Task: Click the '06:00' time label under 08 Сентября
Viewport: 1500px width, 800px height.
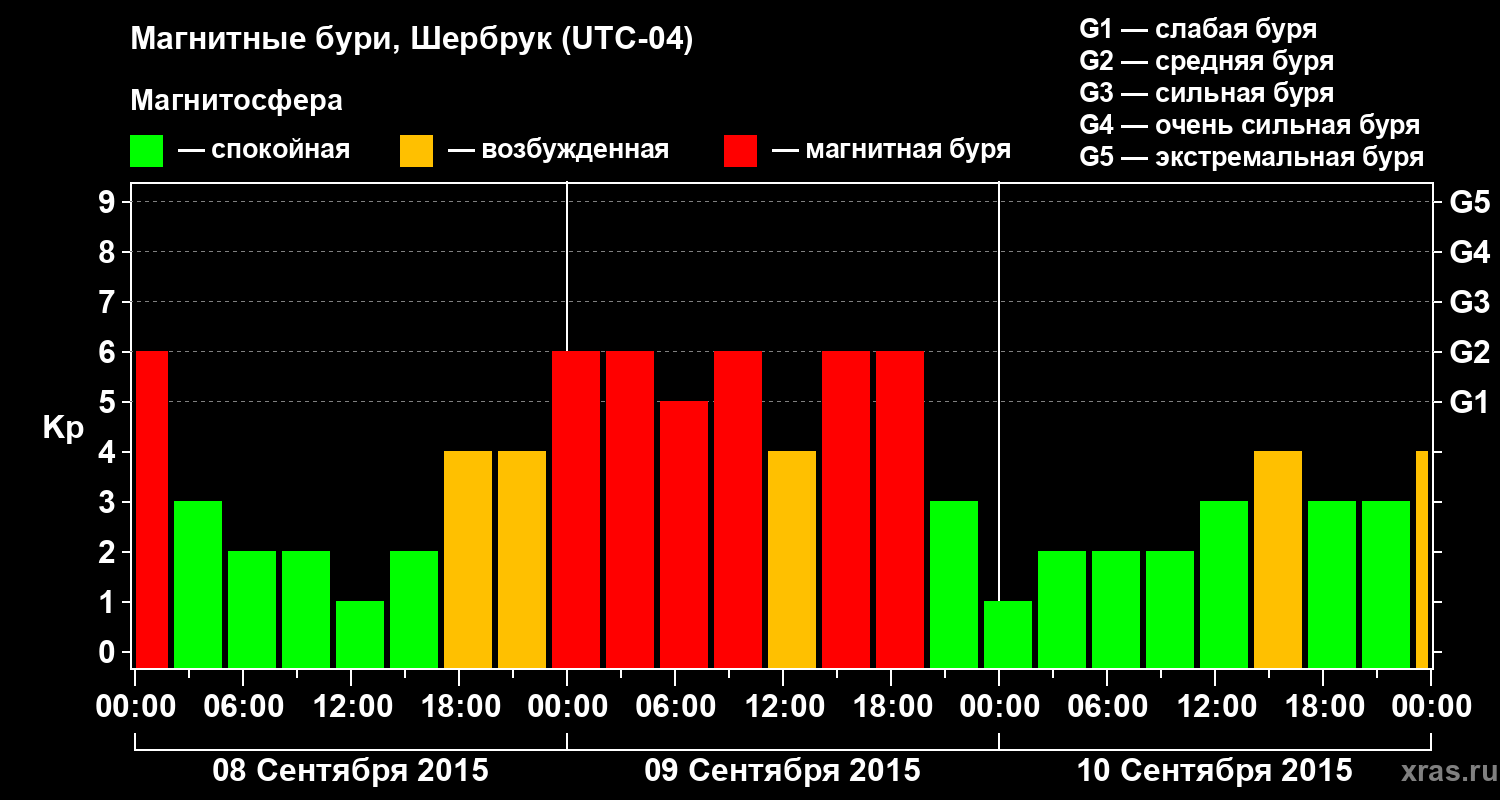Action: coord(243,706)
